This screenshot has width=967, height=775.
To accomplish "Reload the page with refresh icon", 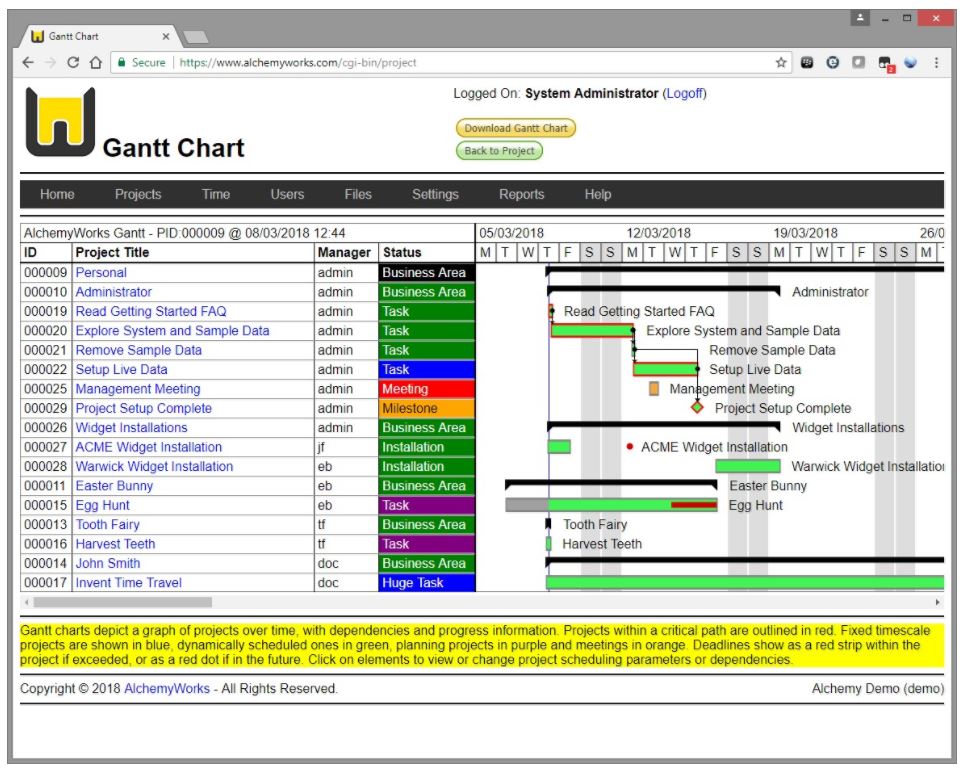I will (x=73, y=62).
